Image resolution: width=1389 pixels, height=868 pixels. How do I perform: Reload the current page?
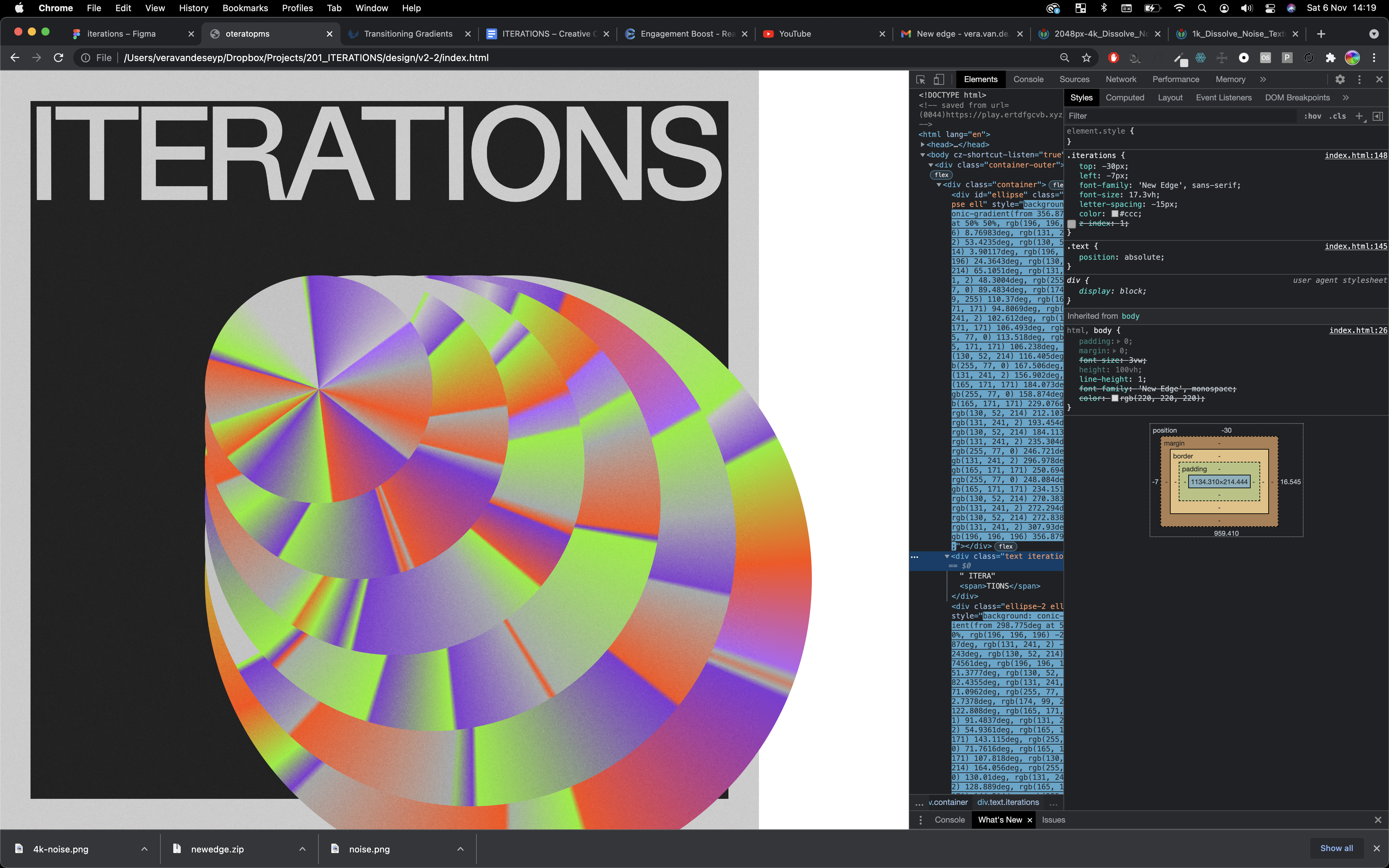pos(59,57)
